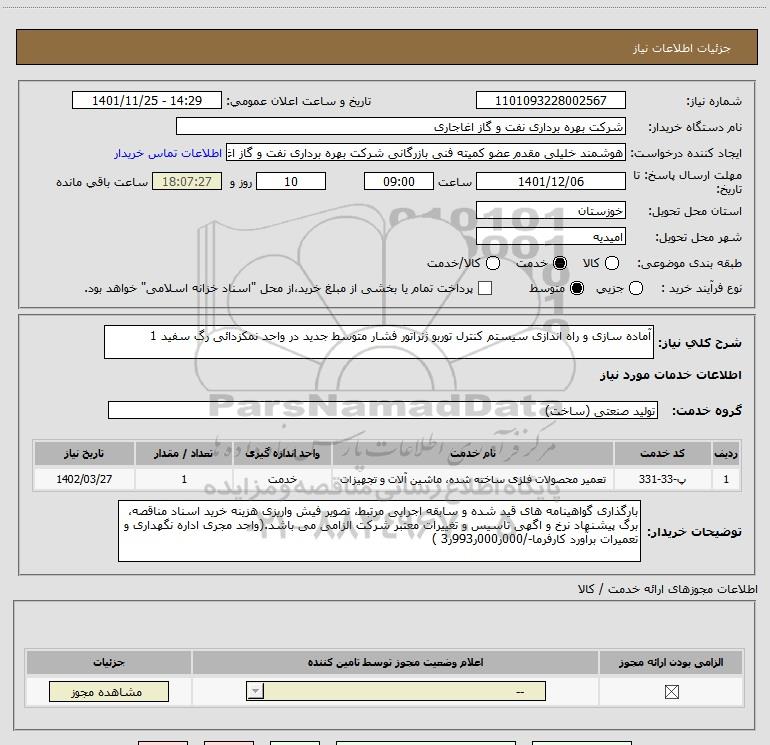The width and height of the screenshot is (770, 745).
Task: Click the deadline hour 09:00 field
Action: 399,181
